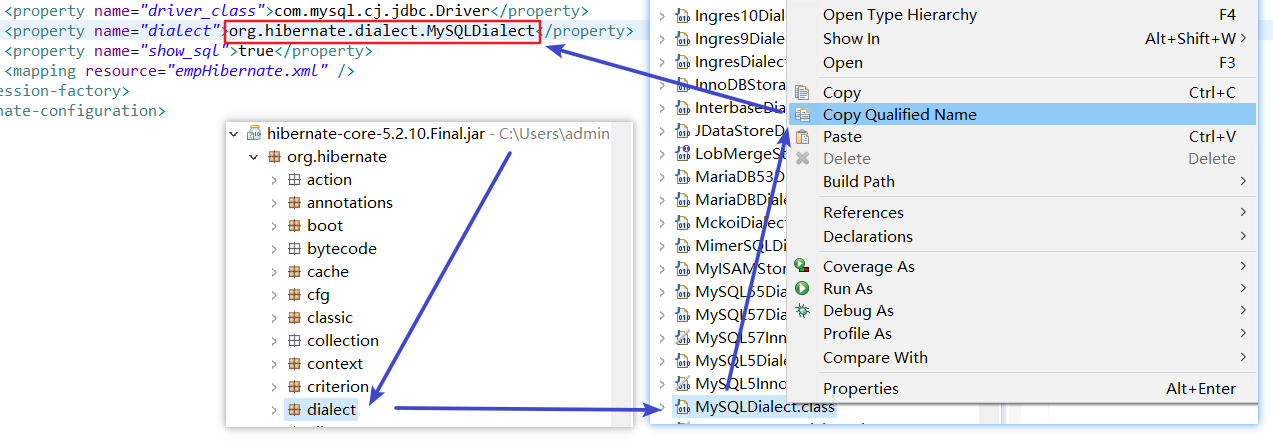The height and width of the screenshot is (441, 1273).
Task: Click the context package icon
Action: [295, 364]
